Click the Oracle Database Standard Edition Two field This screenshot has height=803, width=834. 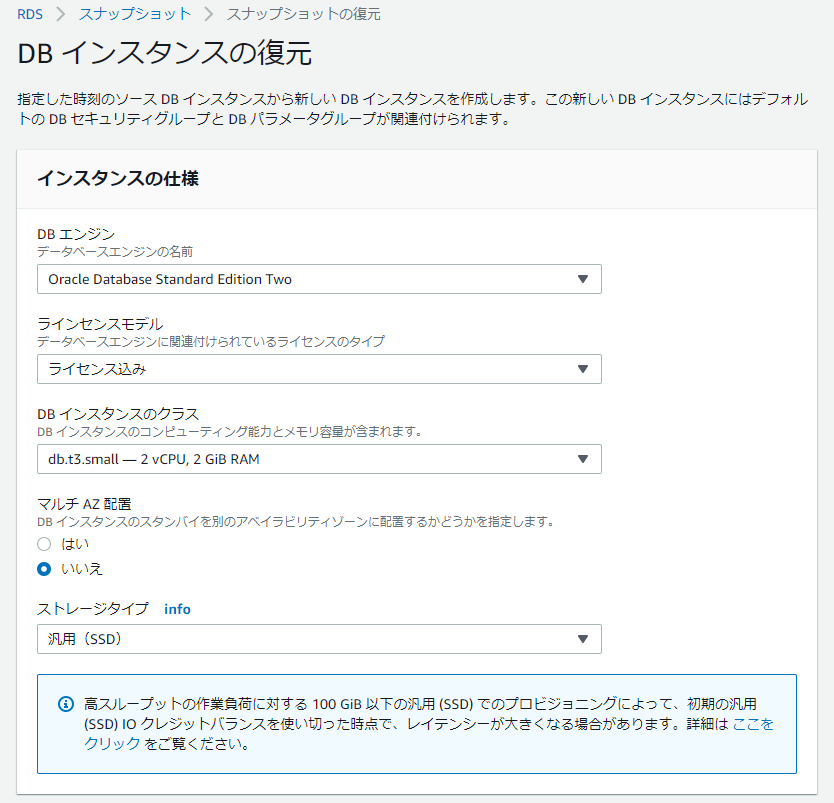click(320, 279)
